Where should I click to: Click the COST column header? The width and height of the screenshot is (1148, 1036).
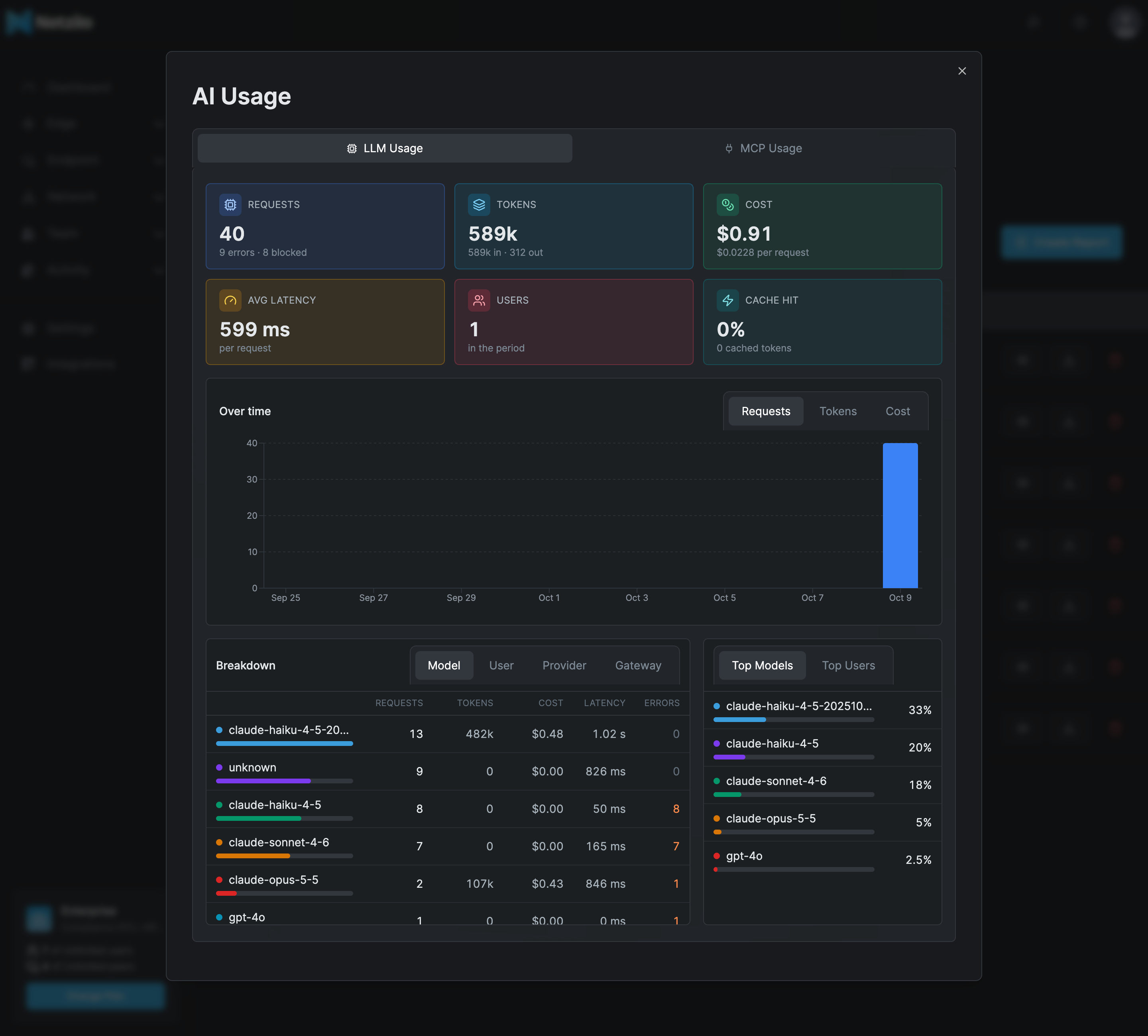[550, 703]
